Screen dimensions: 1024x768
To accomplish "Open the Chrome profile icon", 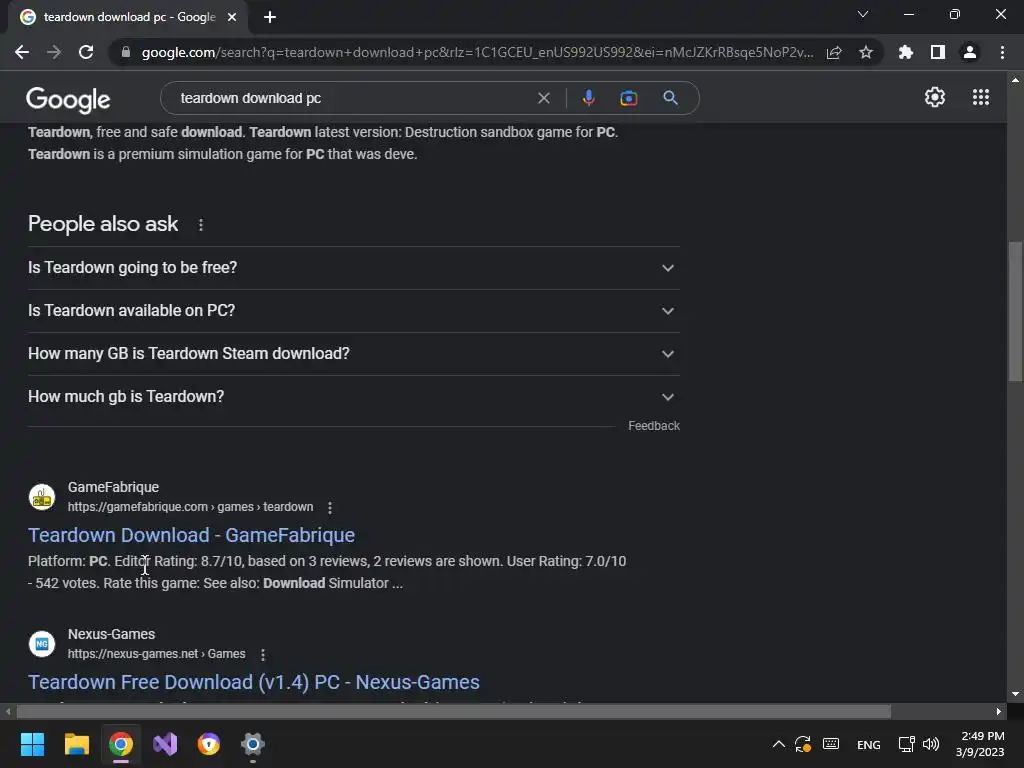I will 970,52.
